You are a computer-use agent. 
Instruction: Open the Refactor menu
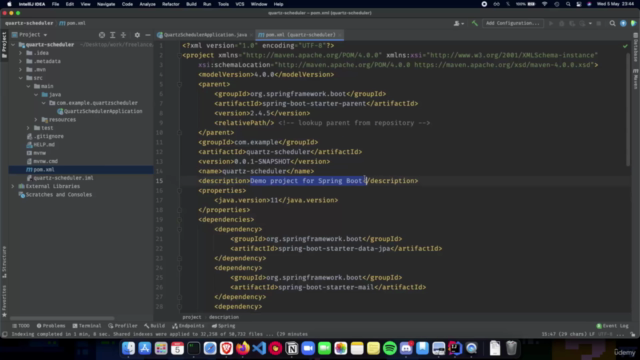point(171,4)
